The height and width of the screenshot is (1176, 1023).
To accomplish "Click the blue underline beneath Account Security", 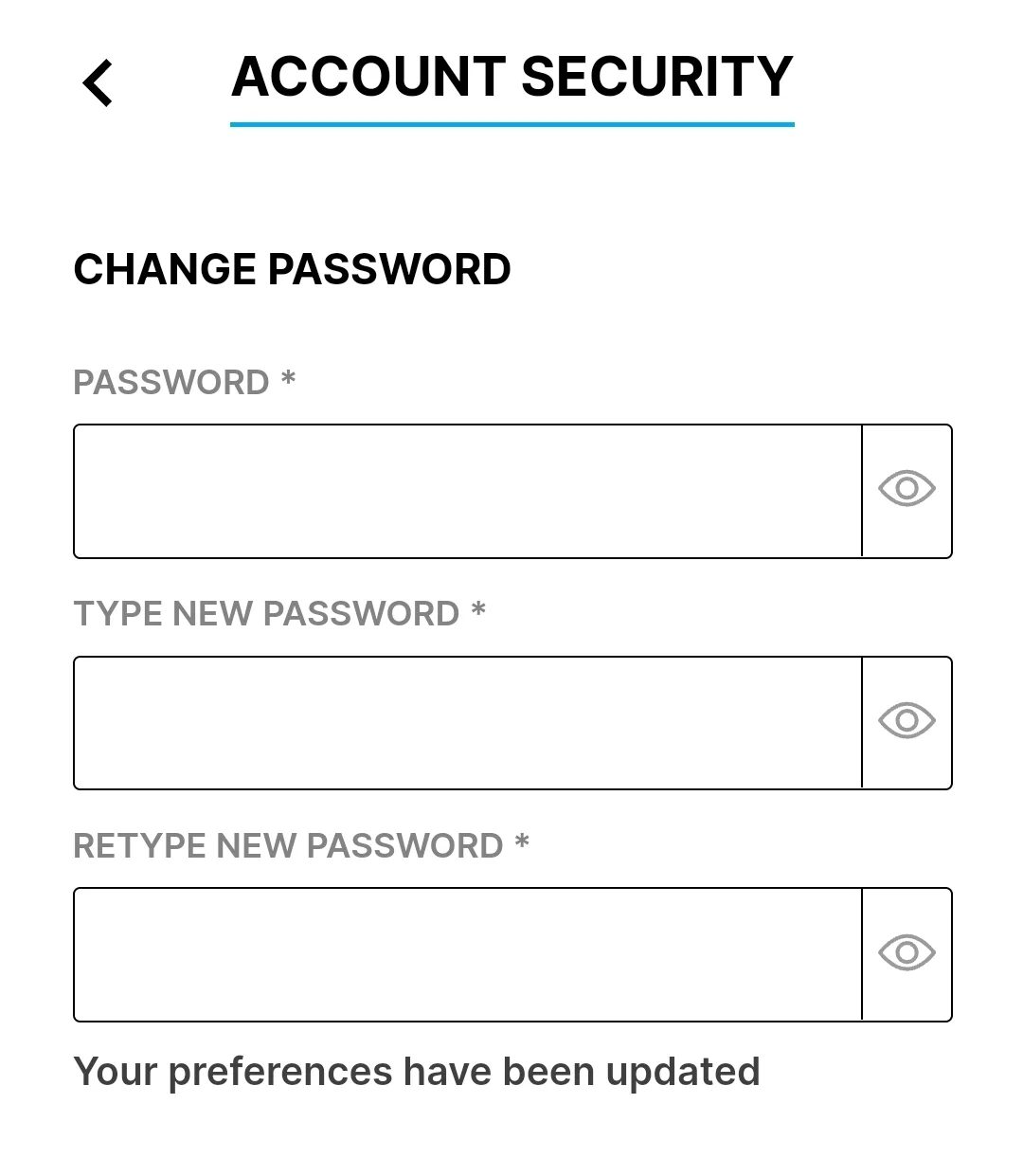I will pos(511,124).
